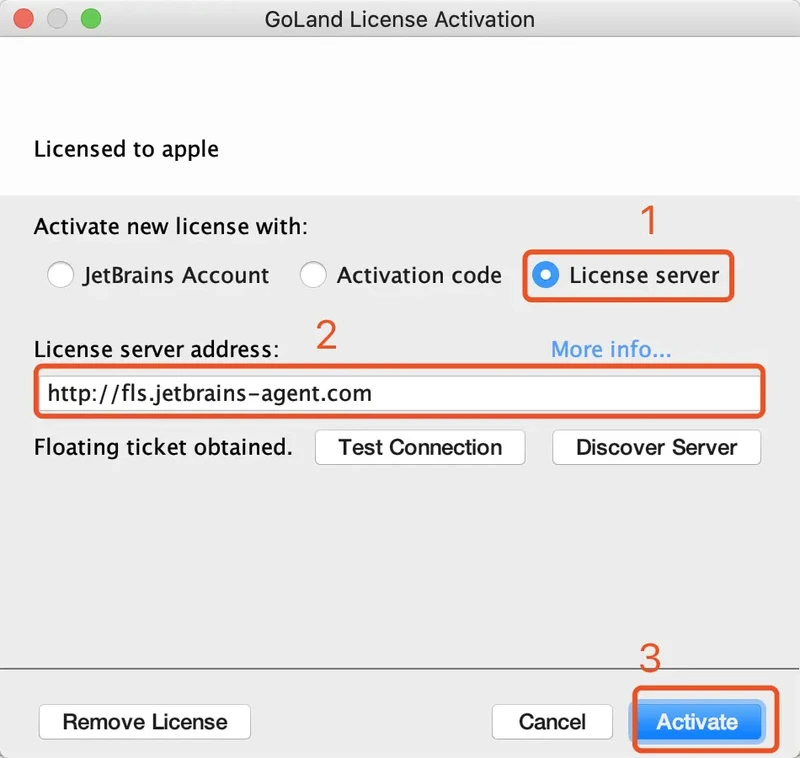The width and height of the screenshot is (800, 758).
Task: Select the JetBrains Account radio option
Action: pos(61,275)
